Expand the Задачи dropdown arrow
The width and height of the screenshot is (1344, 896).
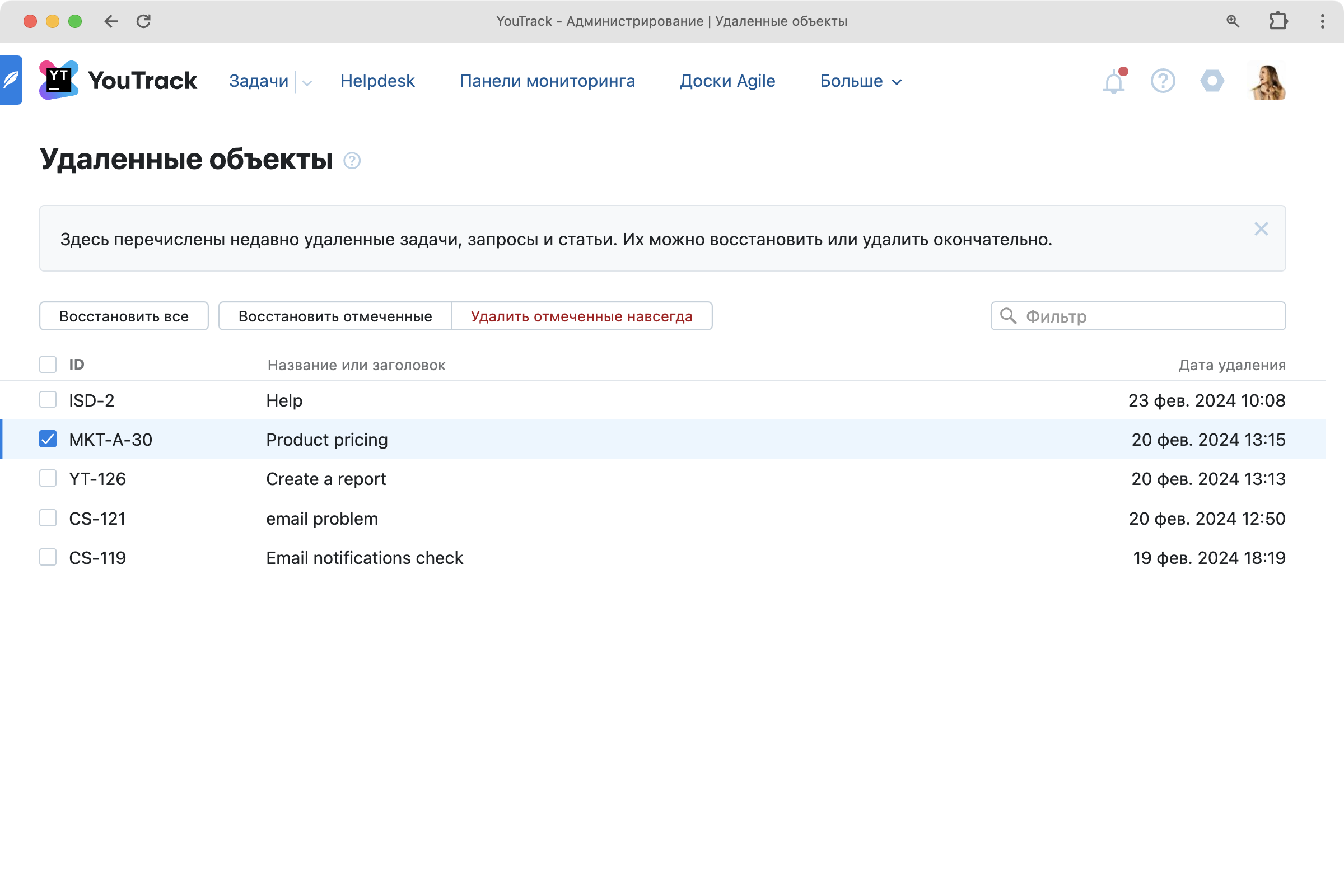tap(307, 82)
